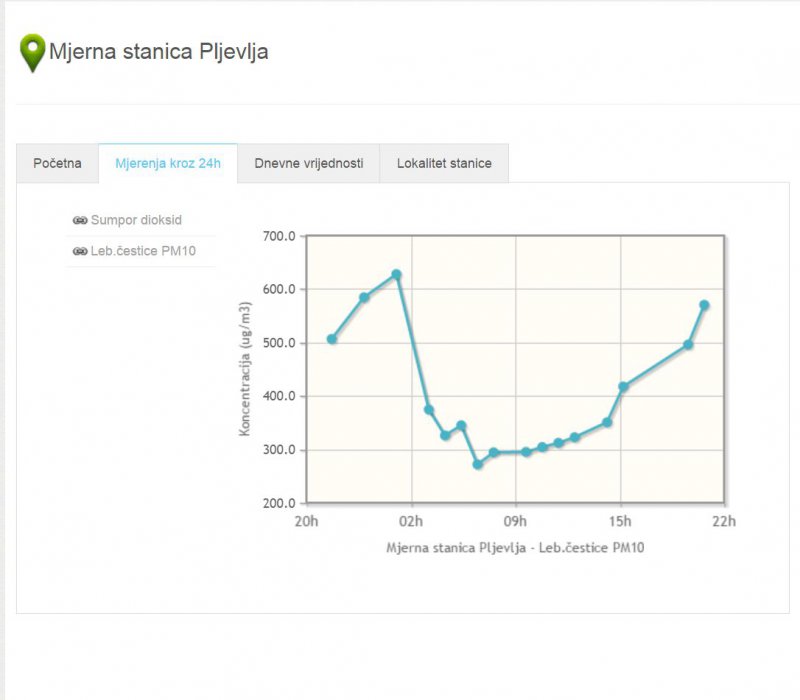
Task: Select the second-to-last data point
Action: 688,344
